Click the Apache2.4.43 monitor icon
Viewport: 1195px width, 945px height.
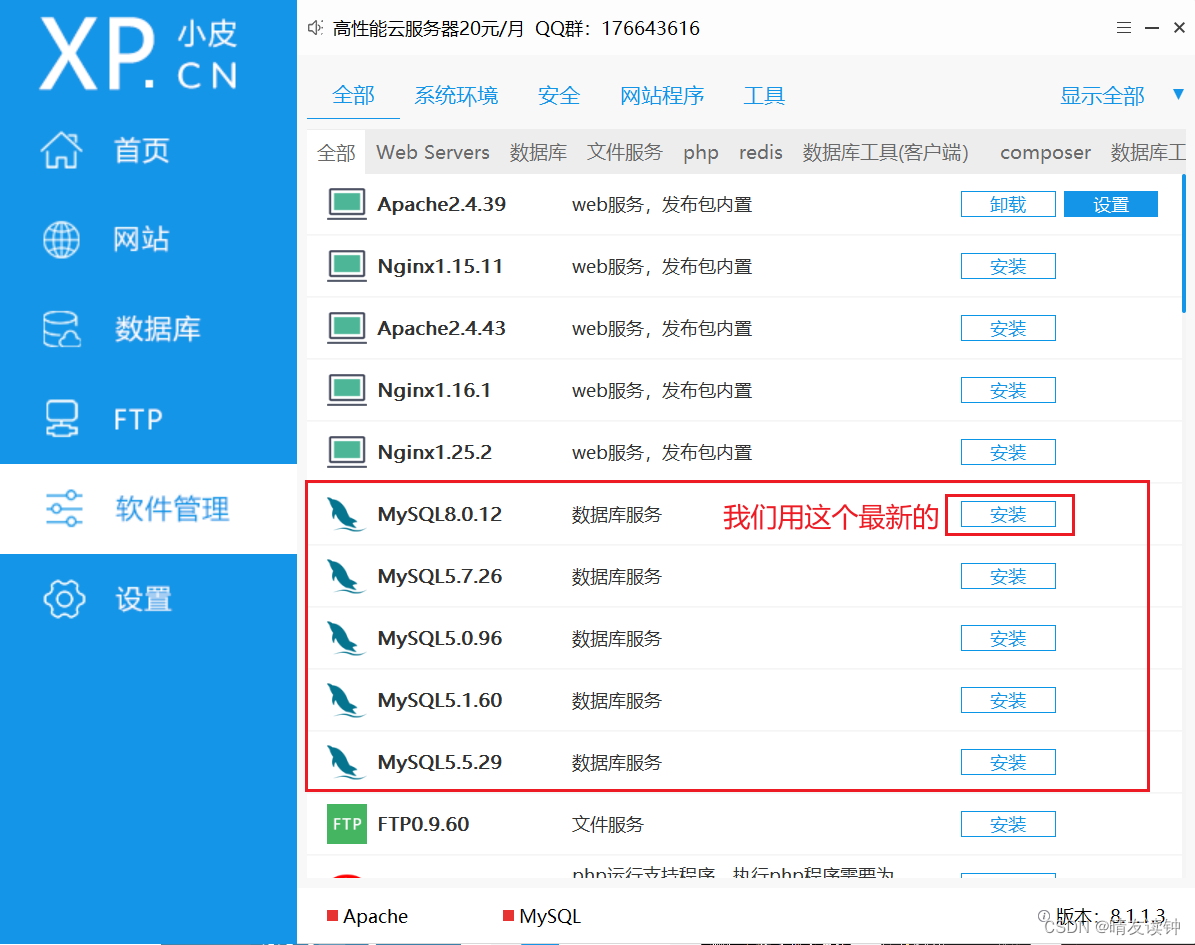point(347,328)
